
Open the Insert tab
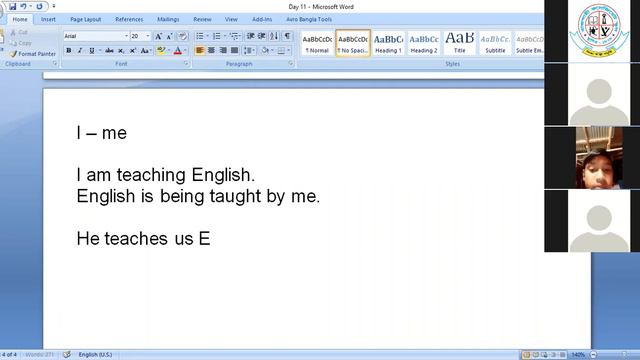click(48, 19)
